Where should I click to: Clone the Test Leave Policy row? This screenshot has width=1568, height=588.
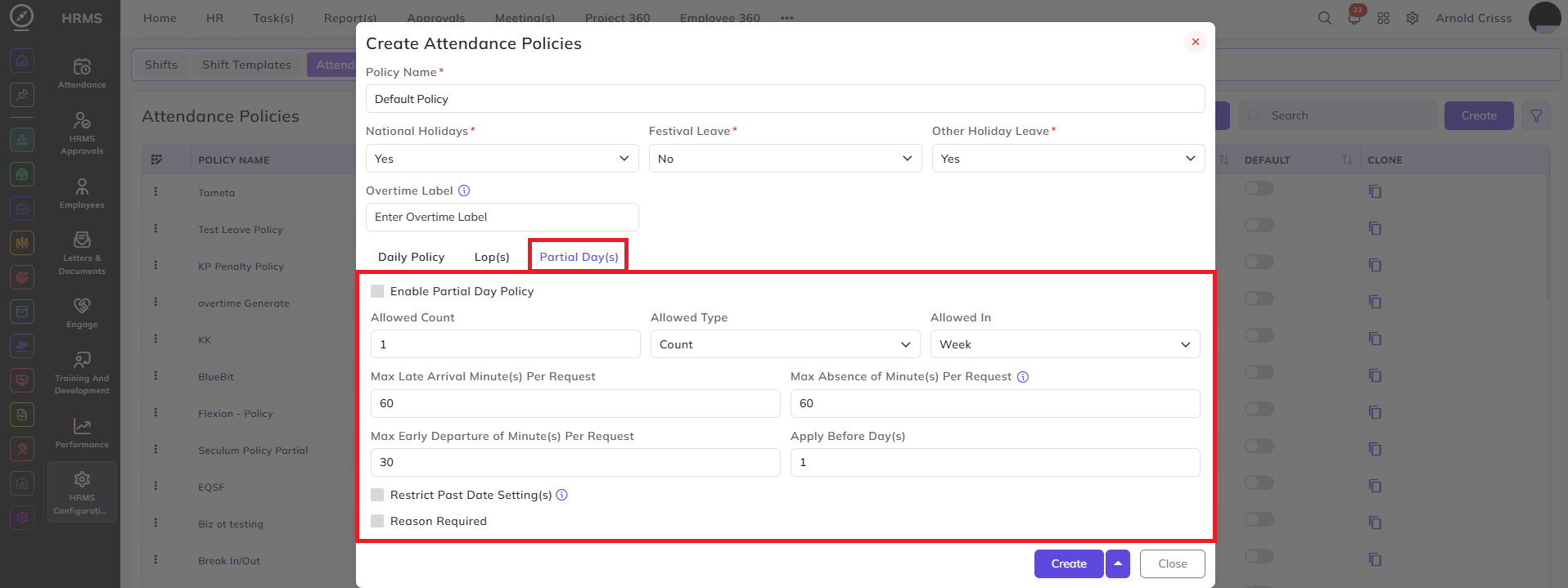point(1375,228)
